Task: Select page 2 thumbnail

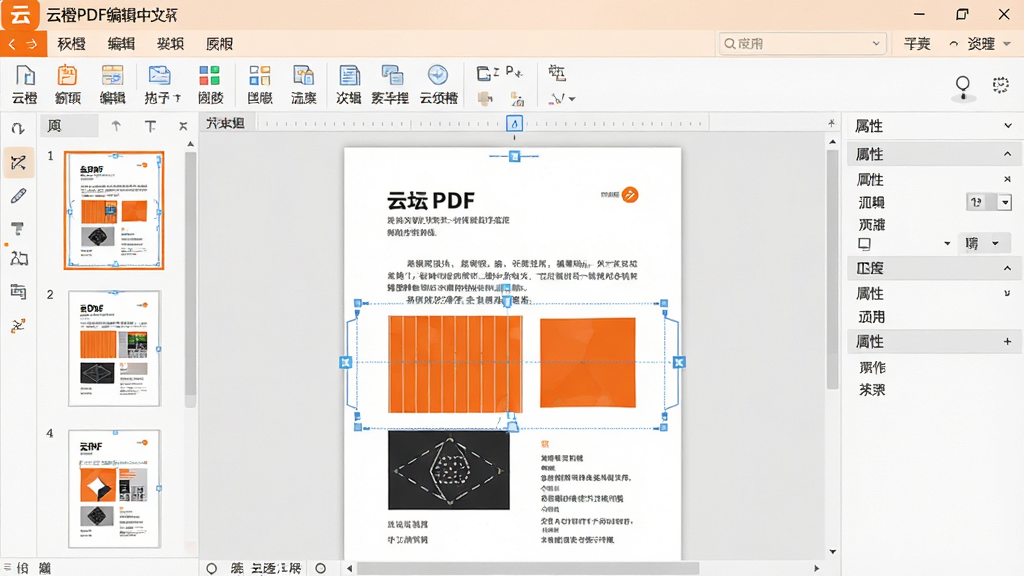Action: (114, 349)
